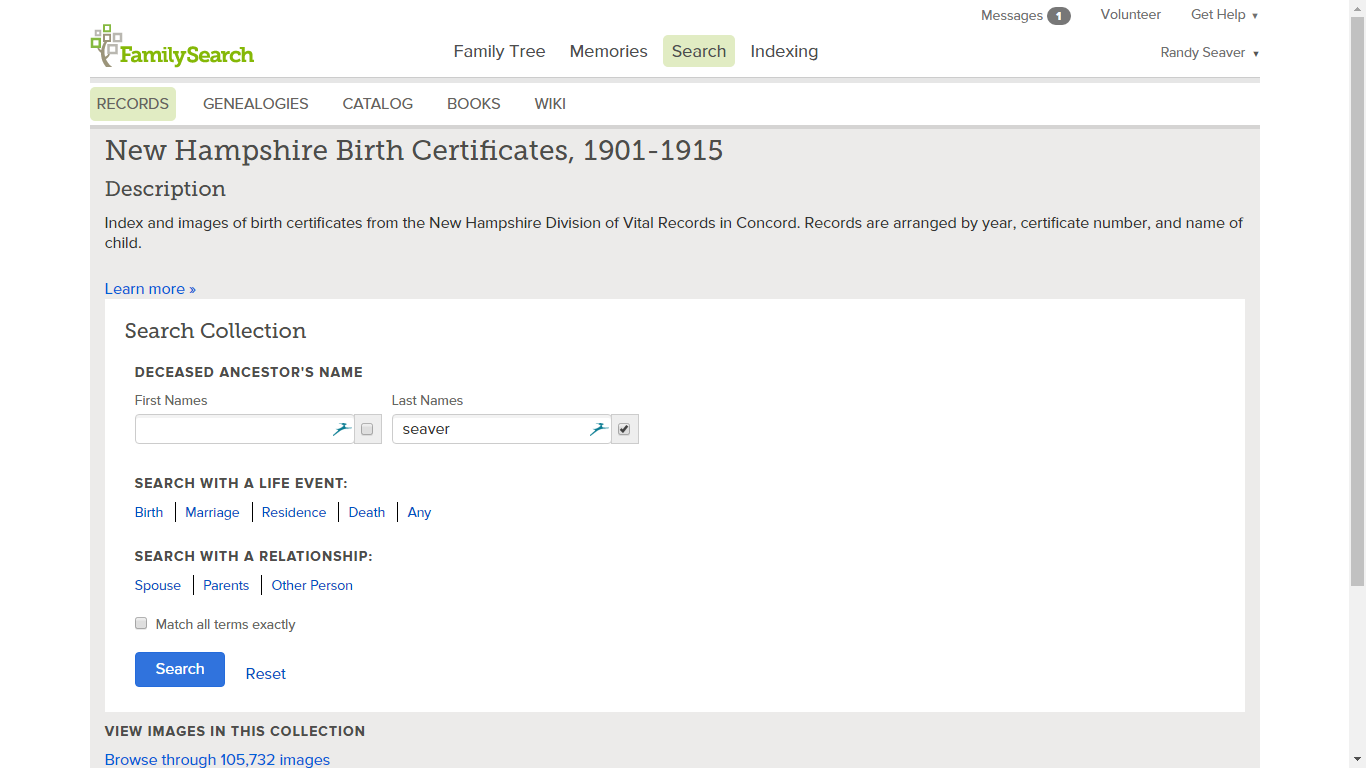Toggle exact match checkbox for First Names
Viewport: 1366px width, 768px height.
[x=367, y=429]
